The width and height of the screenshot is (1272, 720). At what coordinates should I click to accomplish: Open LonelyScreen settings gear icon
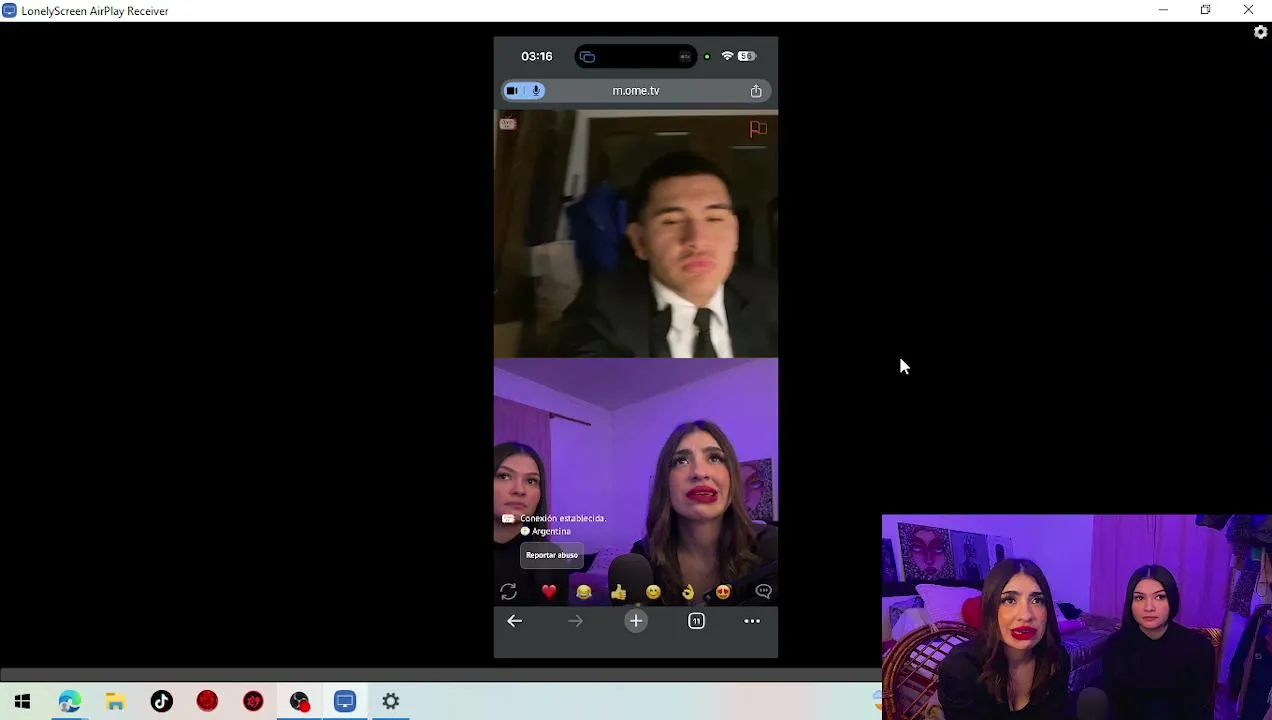(1260, 32)
